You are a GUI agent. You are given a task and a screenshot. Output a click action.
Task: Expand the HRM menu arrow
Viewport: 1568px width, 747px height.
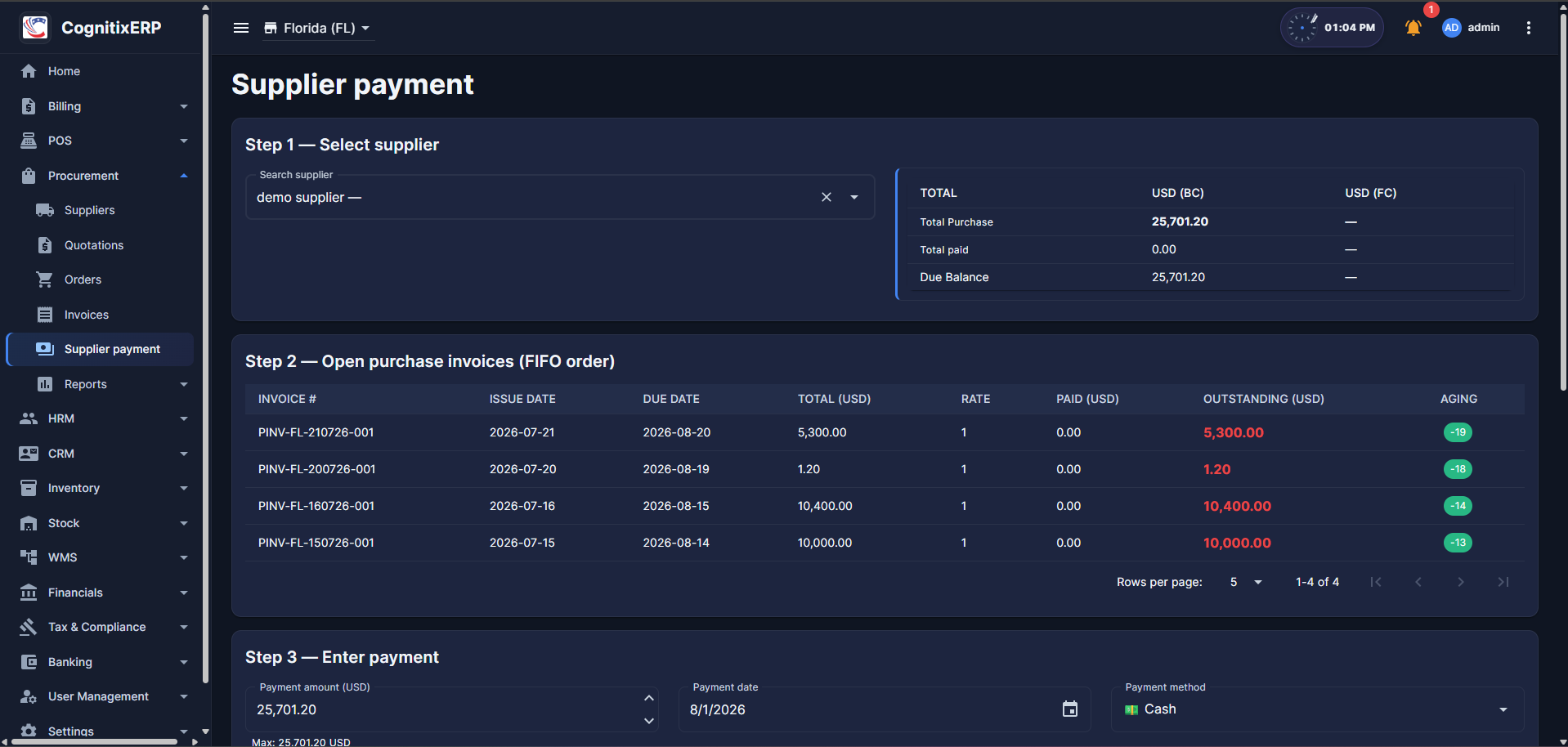point(184,418)
